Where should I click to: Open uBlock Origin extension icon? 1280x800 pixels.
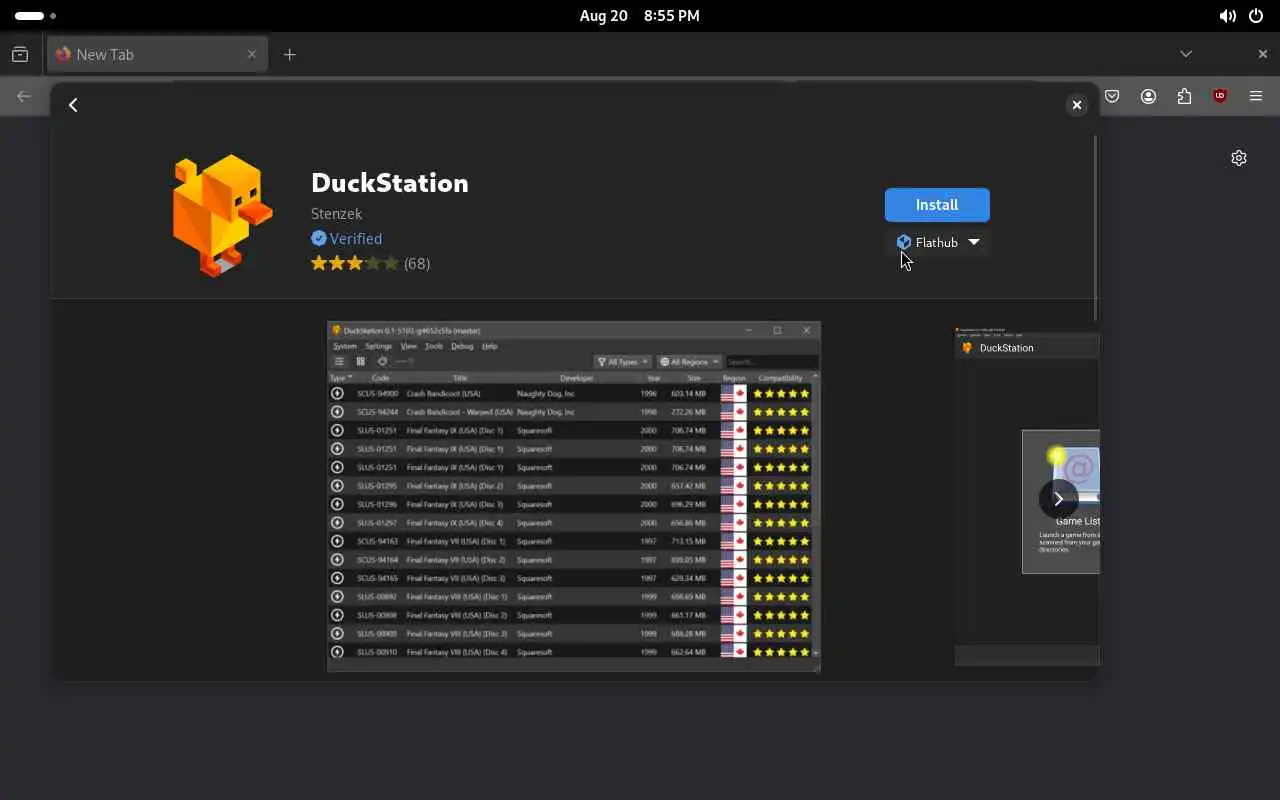(1220, 96)
